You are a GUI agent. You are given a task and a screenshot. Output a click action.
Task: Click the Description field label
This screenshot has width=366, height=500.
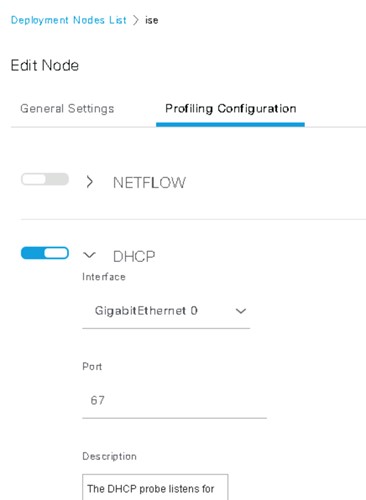109,456
